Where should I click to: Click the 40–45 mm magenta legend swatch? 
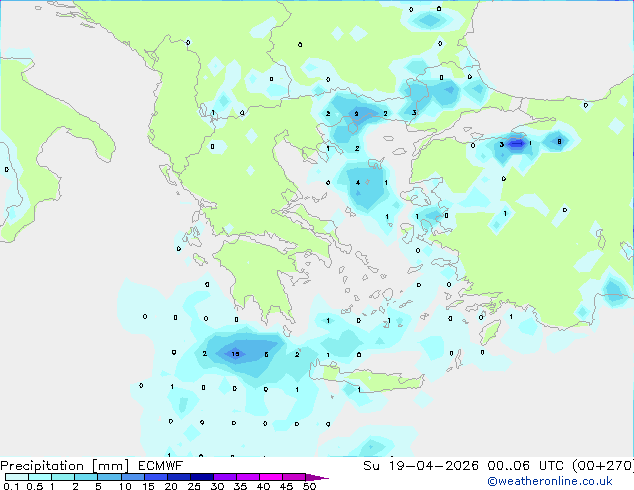click(271, 477)
